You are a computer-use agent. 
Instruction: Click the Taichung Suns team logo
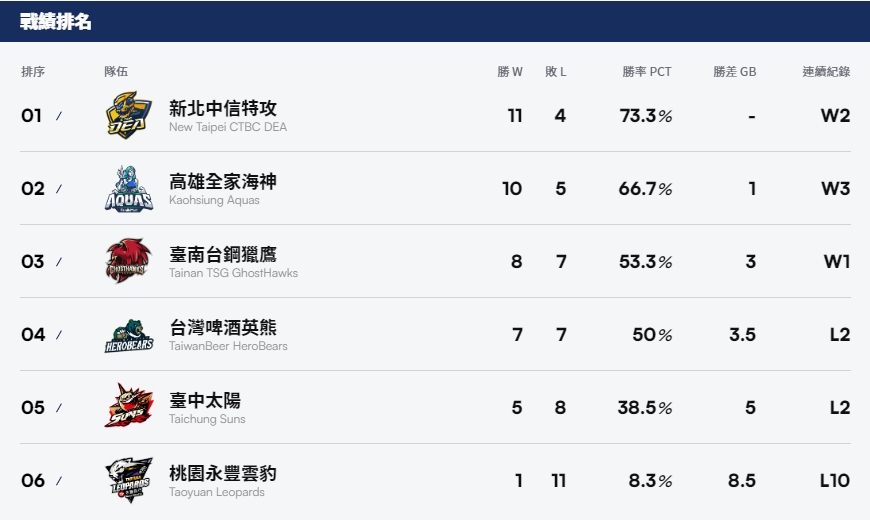129,406
